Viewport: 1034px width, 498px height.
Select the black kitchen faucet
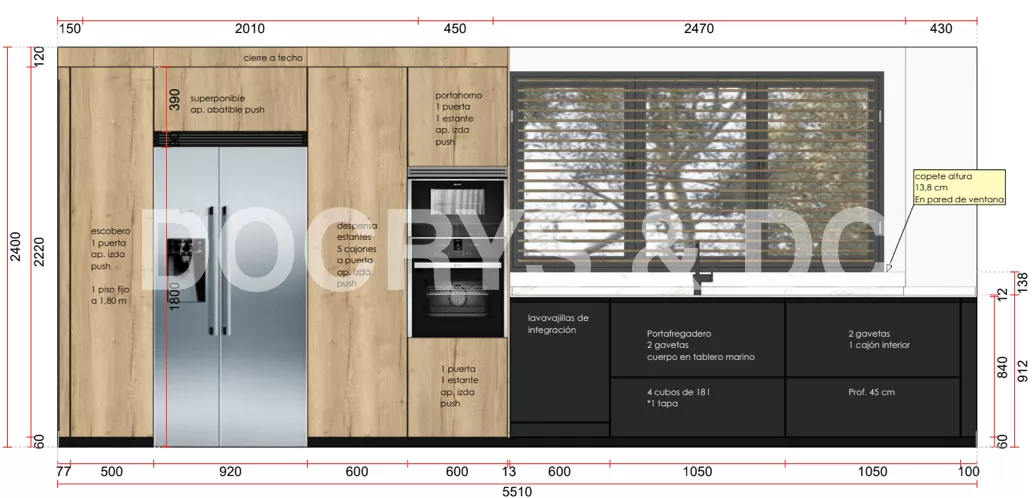click(700, 265)
